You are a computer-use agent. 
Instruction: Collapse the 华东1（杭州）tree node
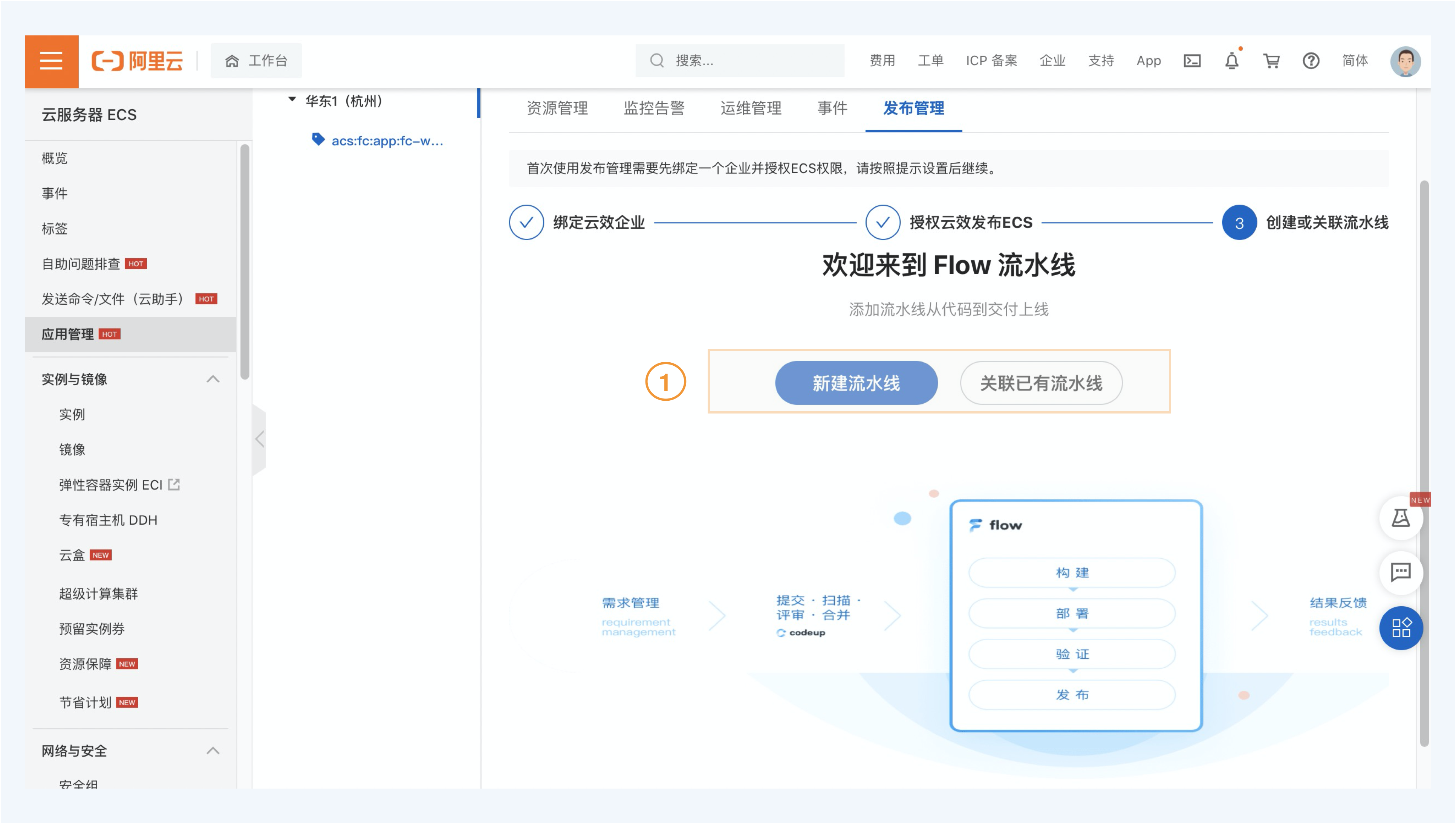tap(292, 100)
